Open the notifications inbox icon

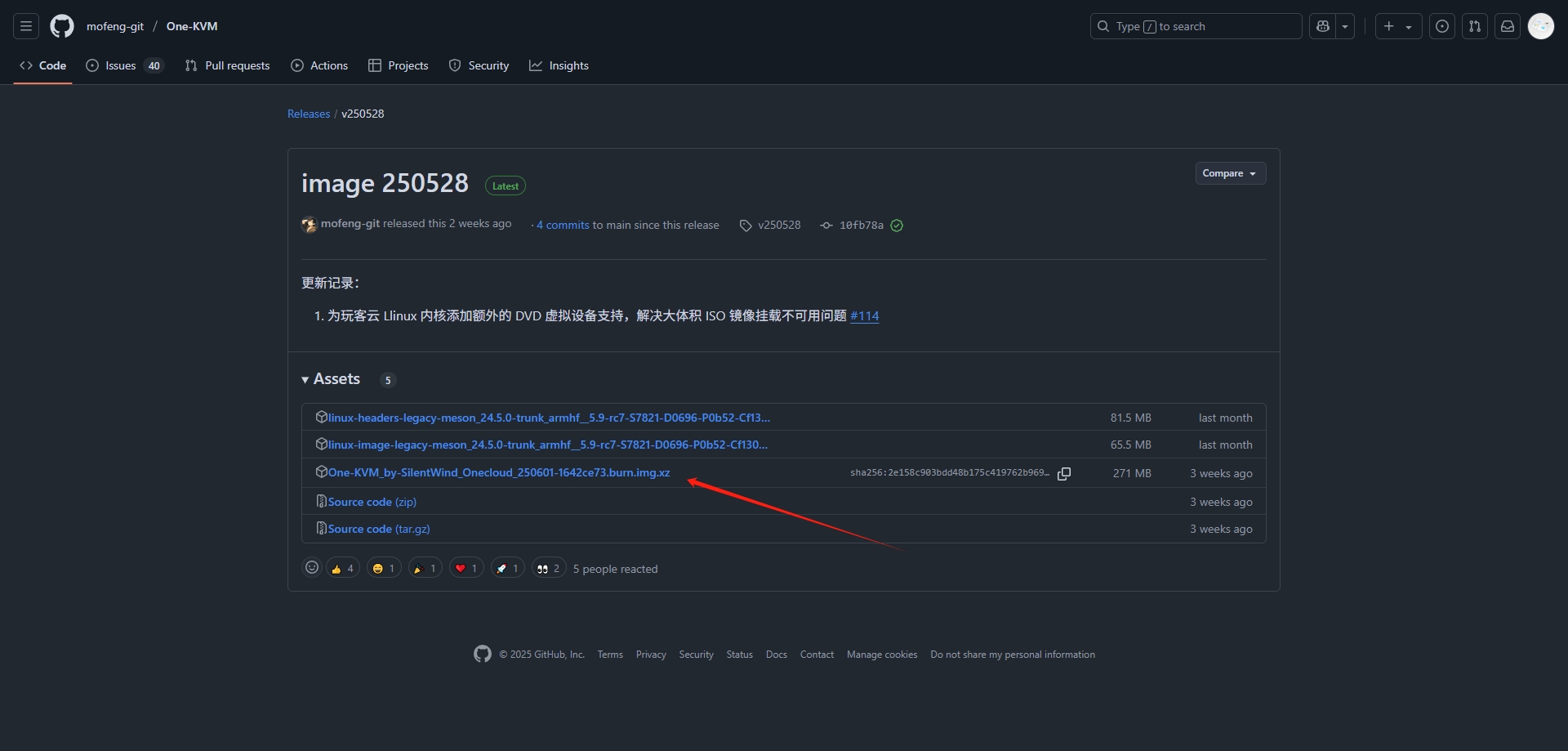coord(1508,26)
